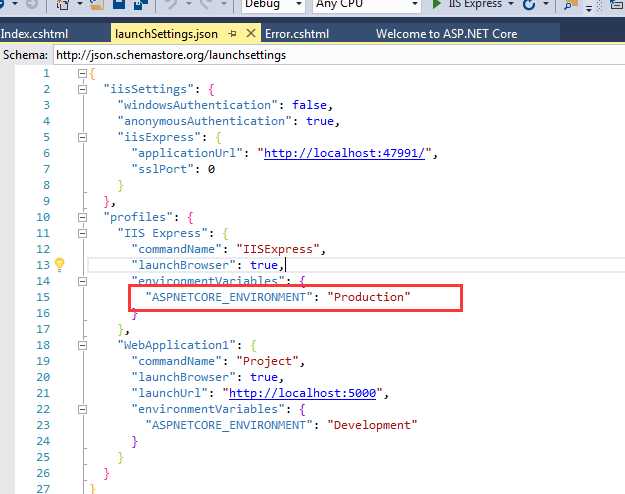
Task: Click the "IISExpress" commandName value
Action: tap(278, 249)
